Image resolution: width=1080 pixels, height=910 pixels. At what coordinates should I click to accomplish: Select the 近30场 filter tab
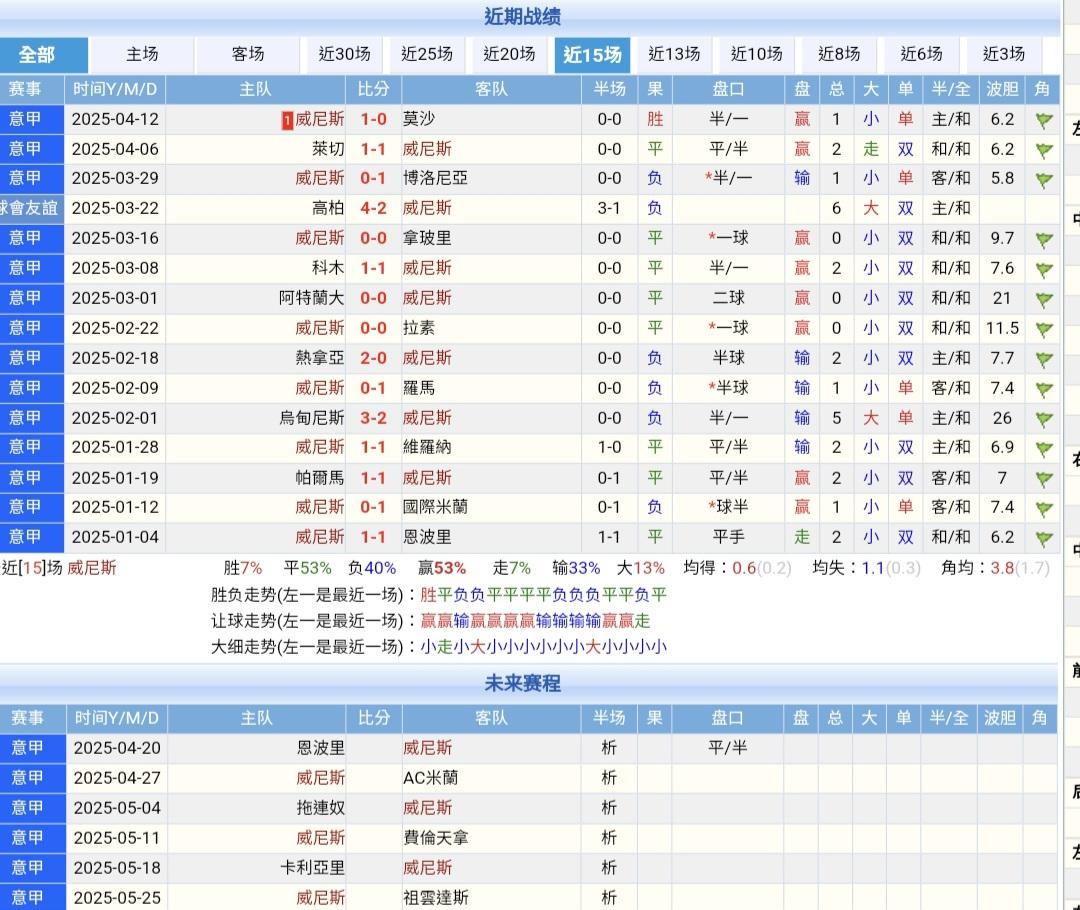point(344,54)
